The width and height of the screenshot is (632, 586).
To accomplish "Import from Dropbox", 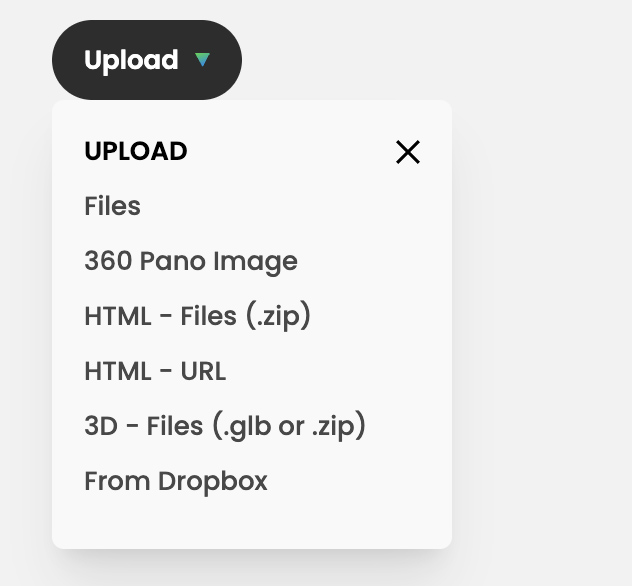I will point(176,481).
